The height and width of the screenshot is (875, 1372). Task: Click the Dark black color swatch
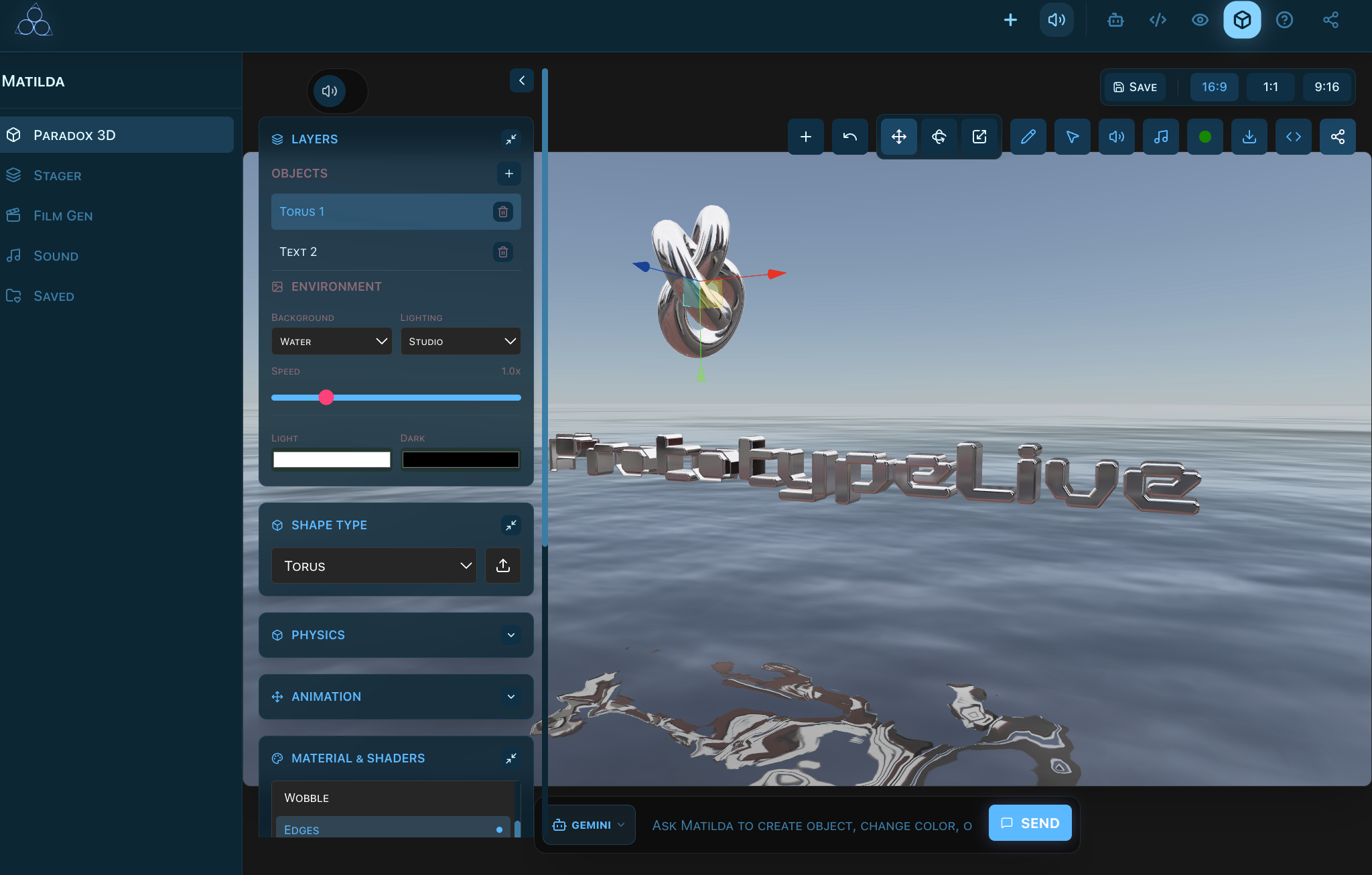[x=460, y=460]
